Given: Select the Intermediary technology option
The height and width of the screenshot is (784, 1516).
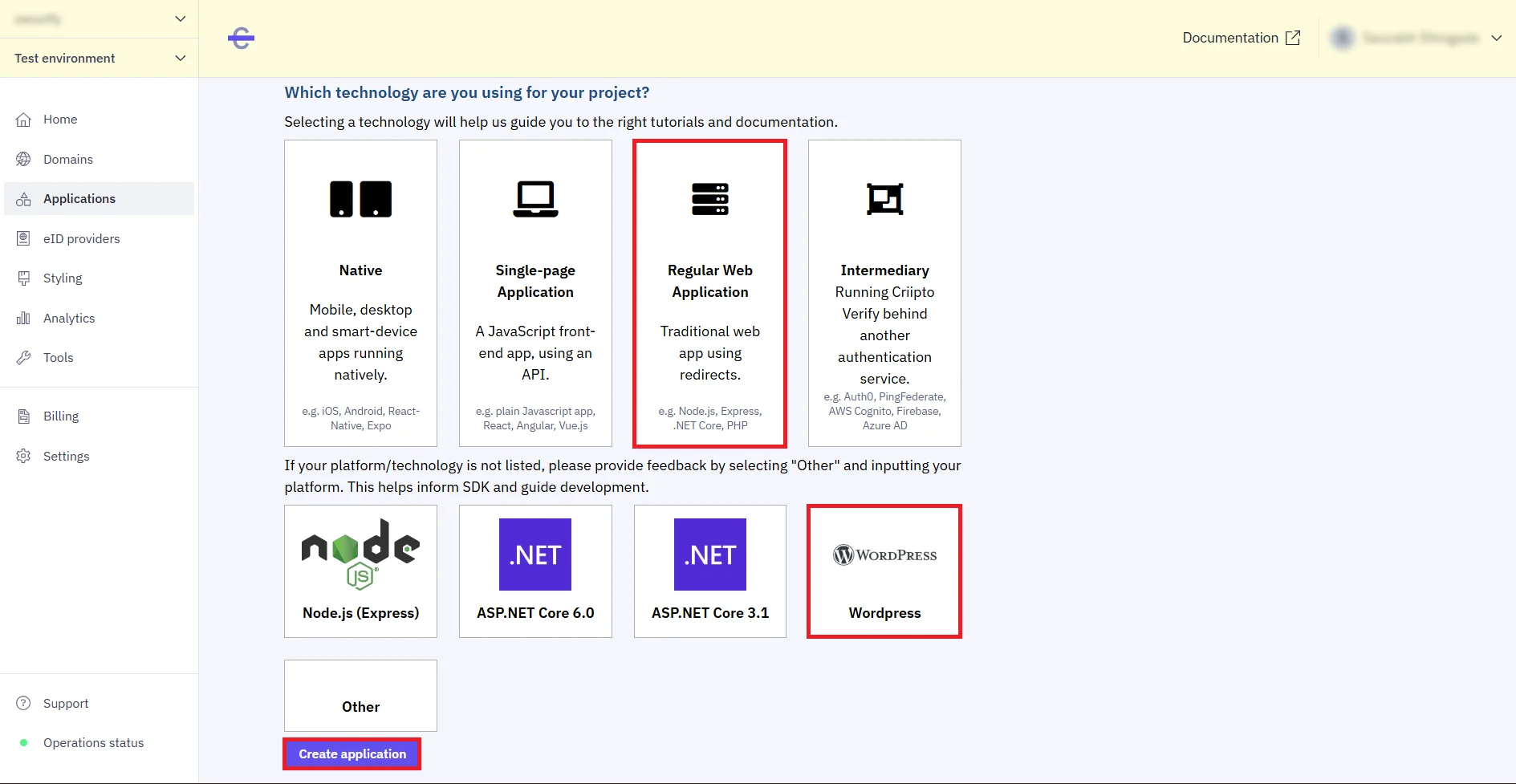Looking at the screenshot, I should tap(884, 293).
